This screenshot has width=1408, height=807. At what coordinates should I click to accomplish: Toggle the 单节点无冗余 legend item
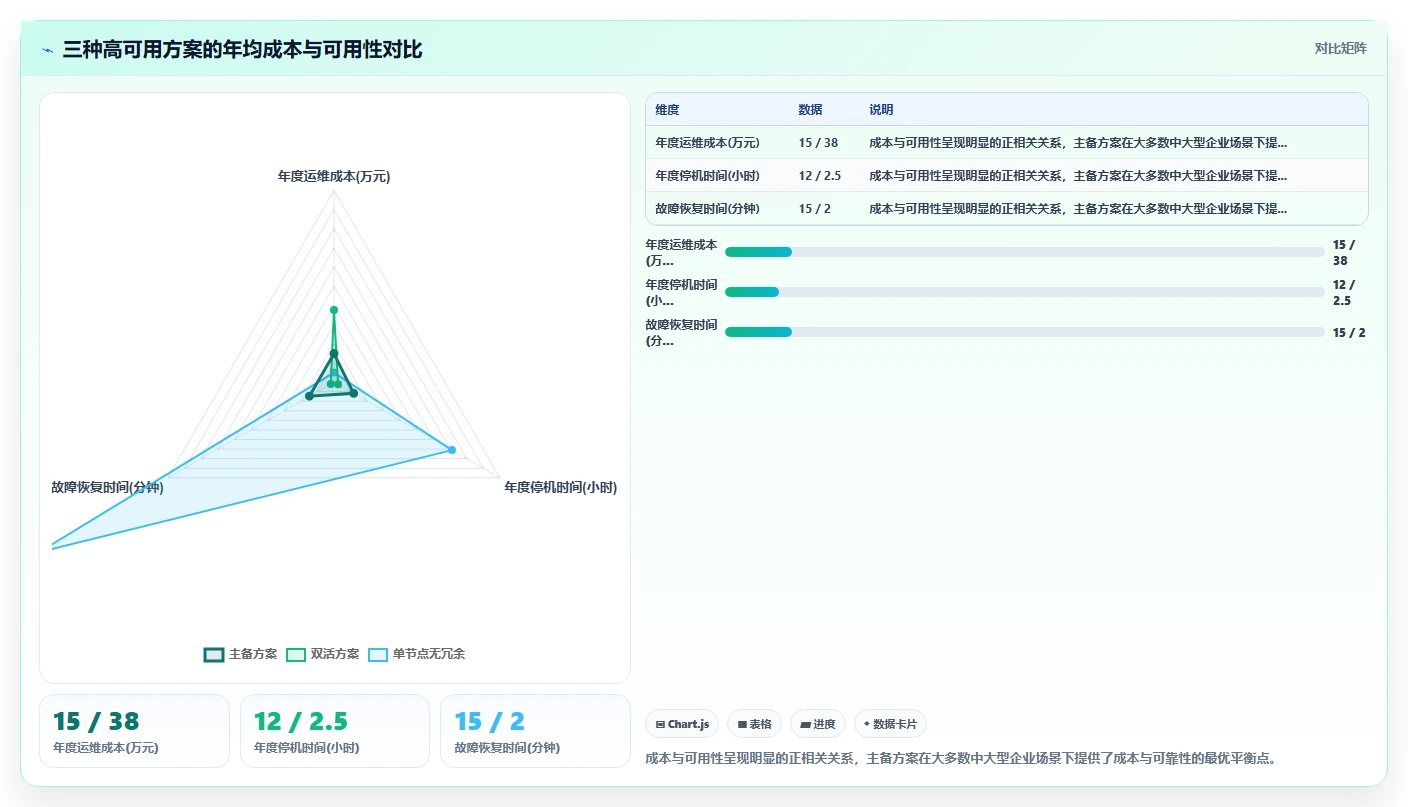tap(416, 654)
